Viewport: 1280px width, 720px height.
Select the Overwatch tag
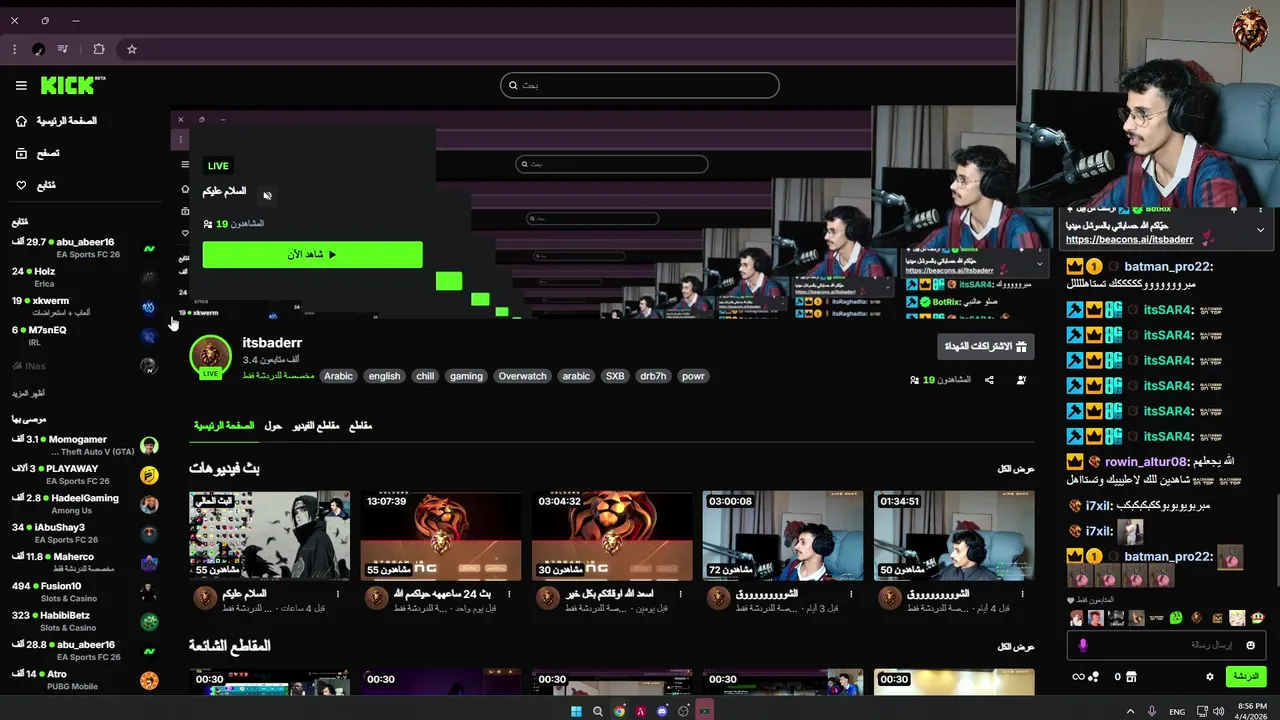tap(523, 376)
